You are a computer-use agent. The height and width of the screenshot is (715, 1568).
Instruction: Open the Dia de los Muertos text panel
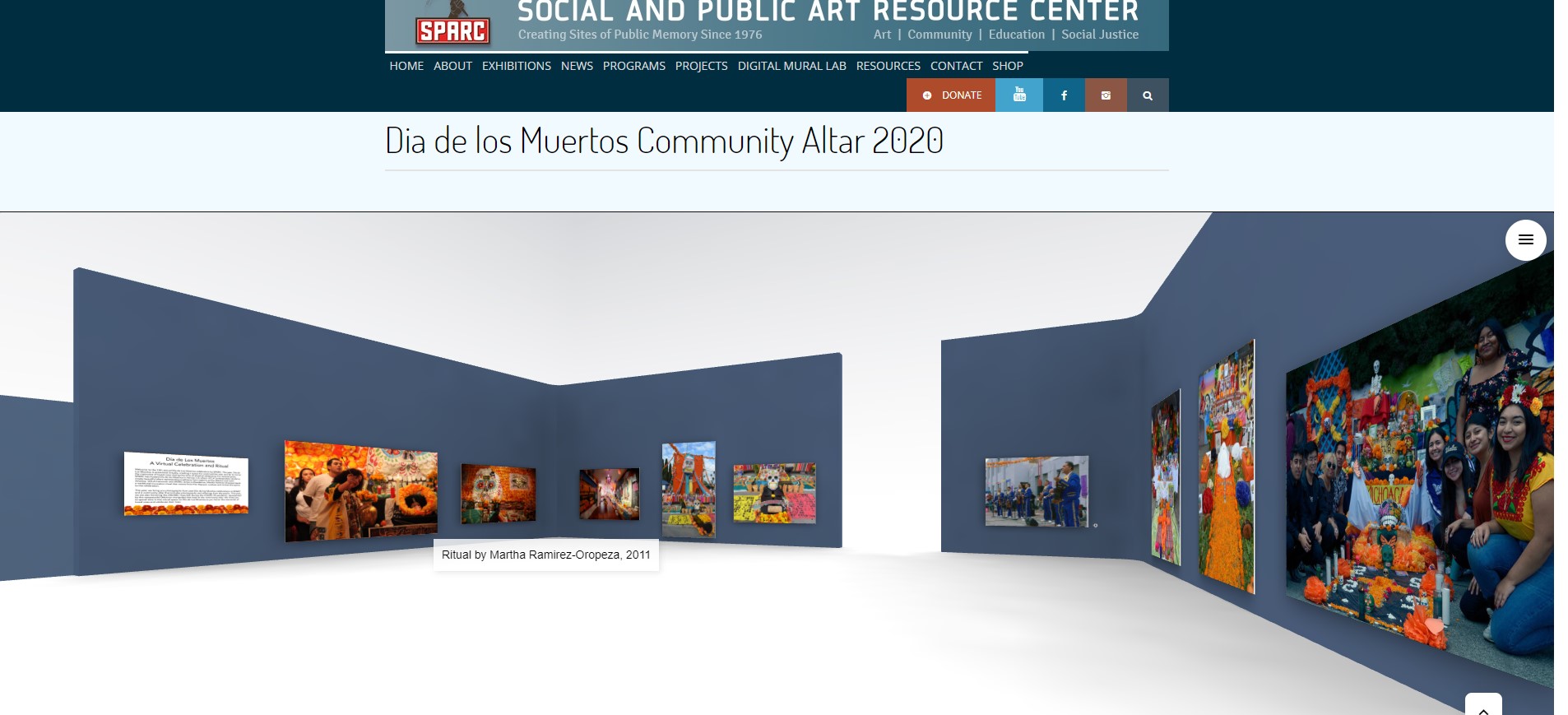pyautogui.click(x=186, y=483)
